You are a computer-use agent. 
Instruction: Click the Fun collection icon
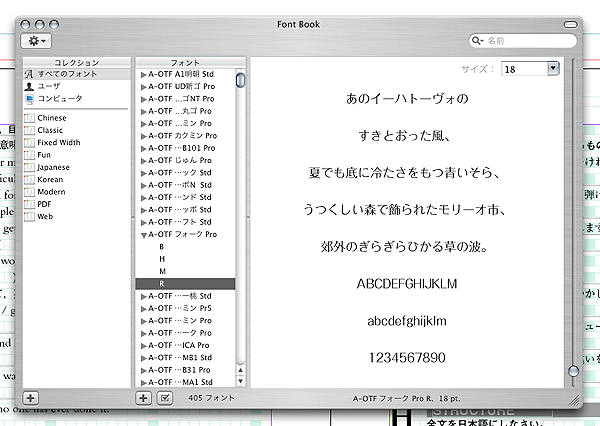coord(29,155)
